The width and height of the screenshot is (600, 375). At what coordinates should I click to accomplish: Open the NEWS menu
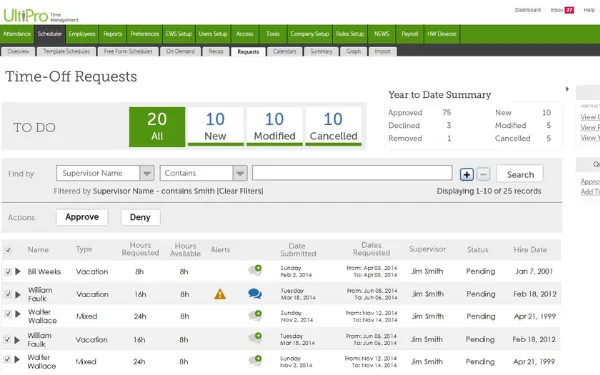[x=382, y=34]
